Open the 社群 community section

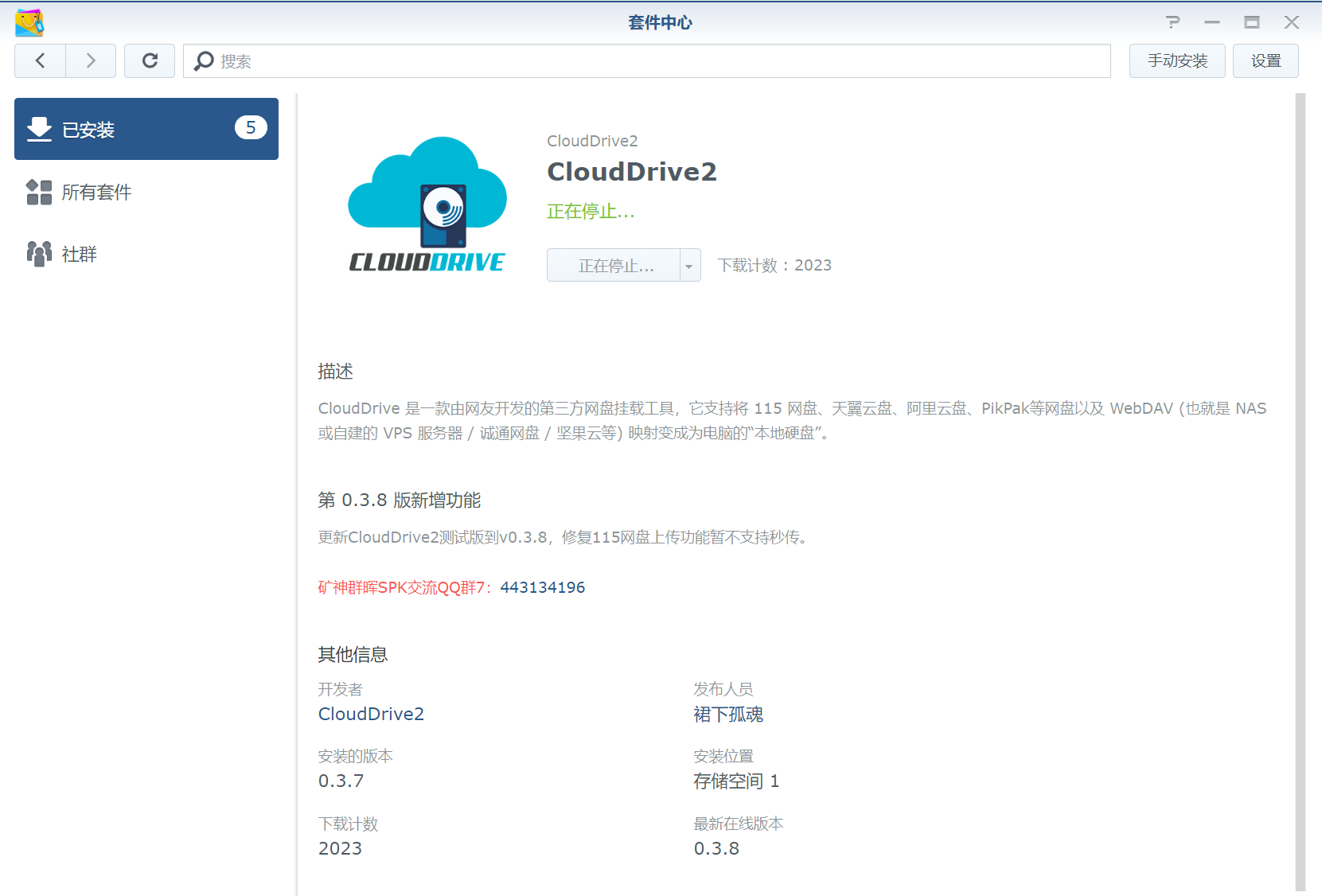pyautogui.click(x=146, y=254)
